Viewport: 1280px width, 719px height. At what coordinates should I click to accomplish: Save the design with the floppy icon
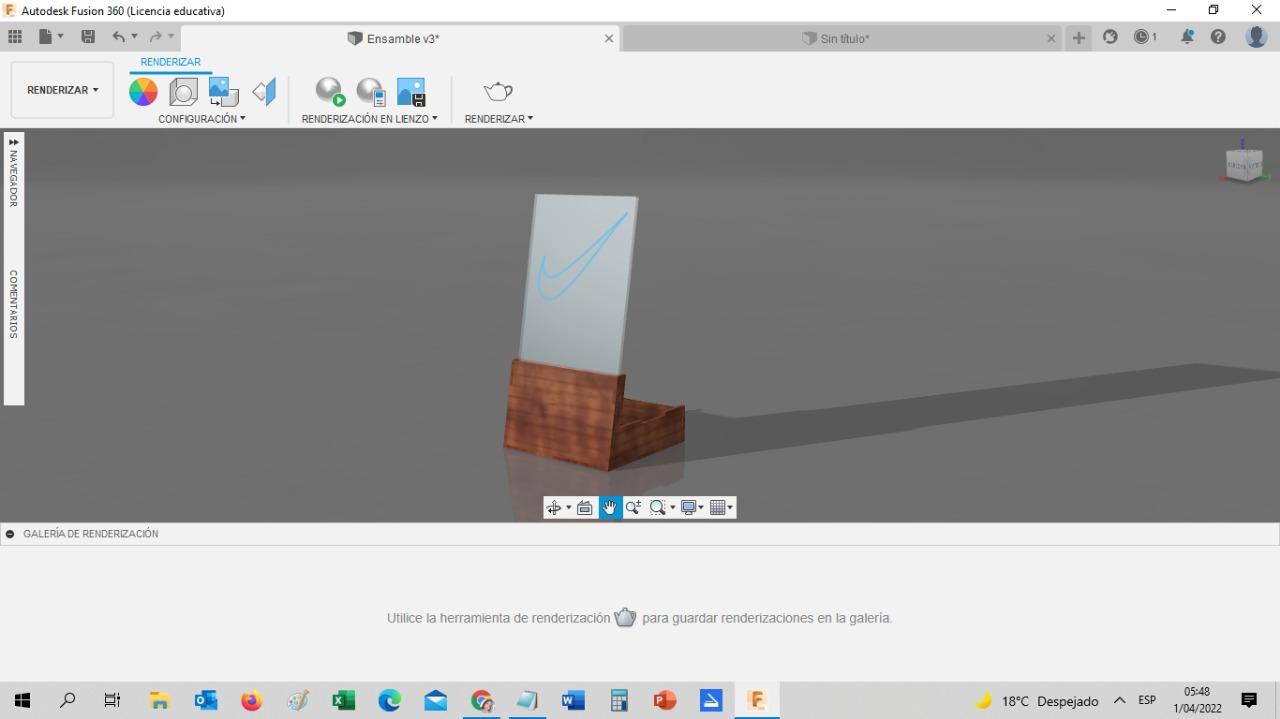coord(88,37)
